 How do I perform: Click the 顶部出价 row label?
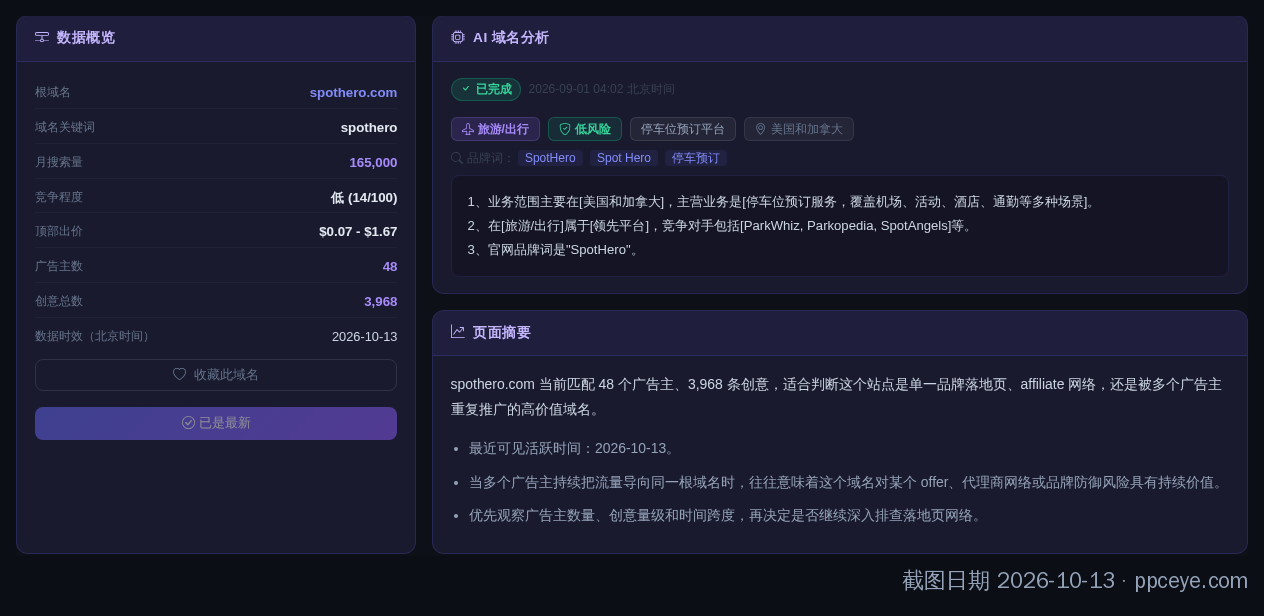tap(59, 231)
